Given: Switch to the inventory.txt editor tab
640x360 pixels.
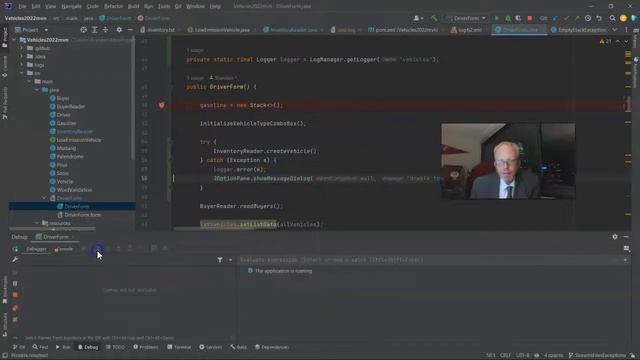Looking at the screenshot, I should [x=158, y=30].
